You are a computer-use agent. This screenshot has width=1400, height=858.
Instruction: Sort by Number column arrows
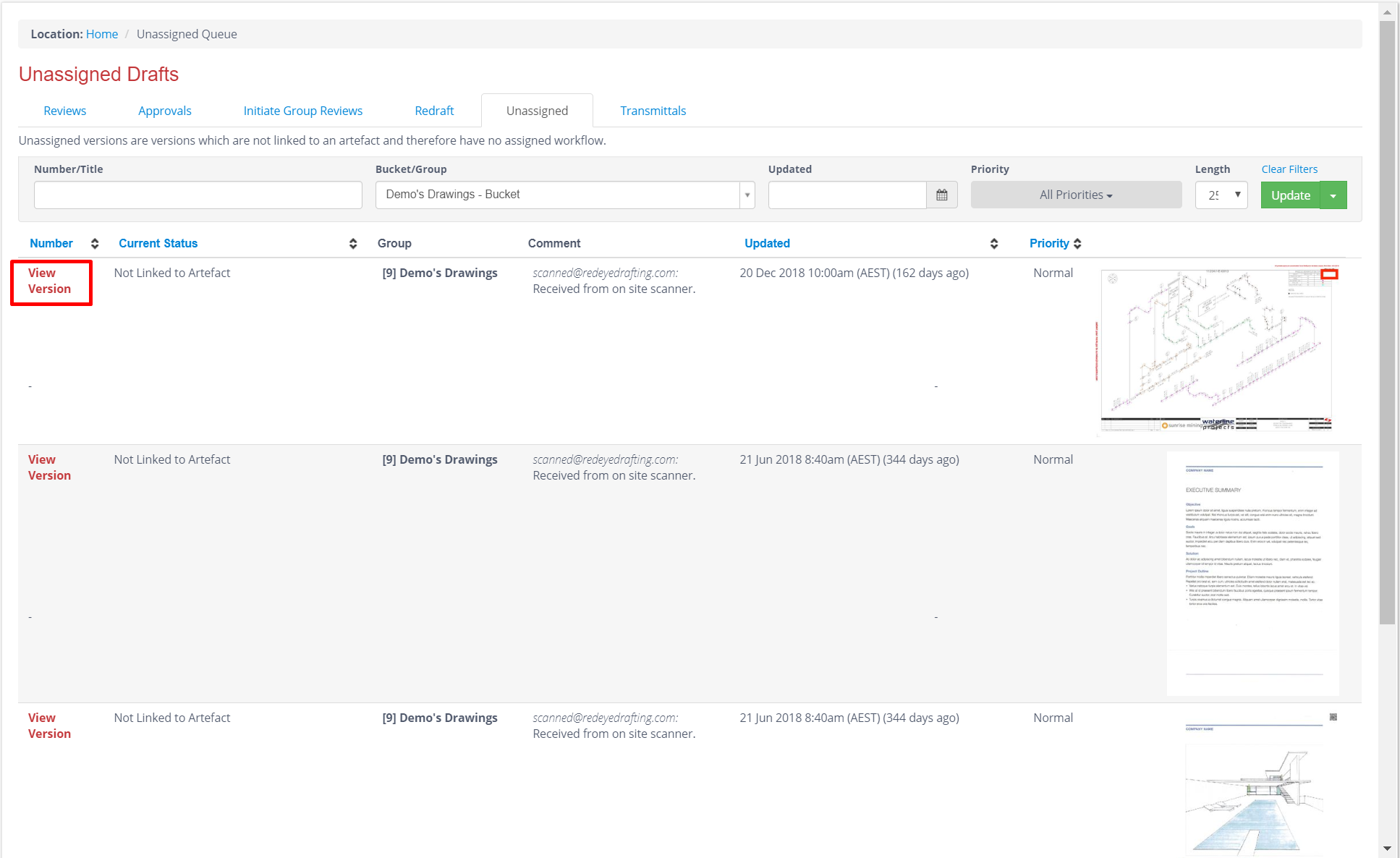(95, 244)
